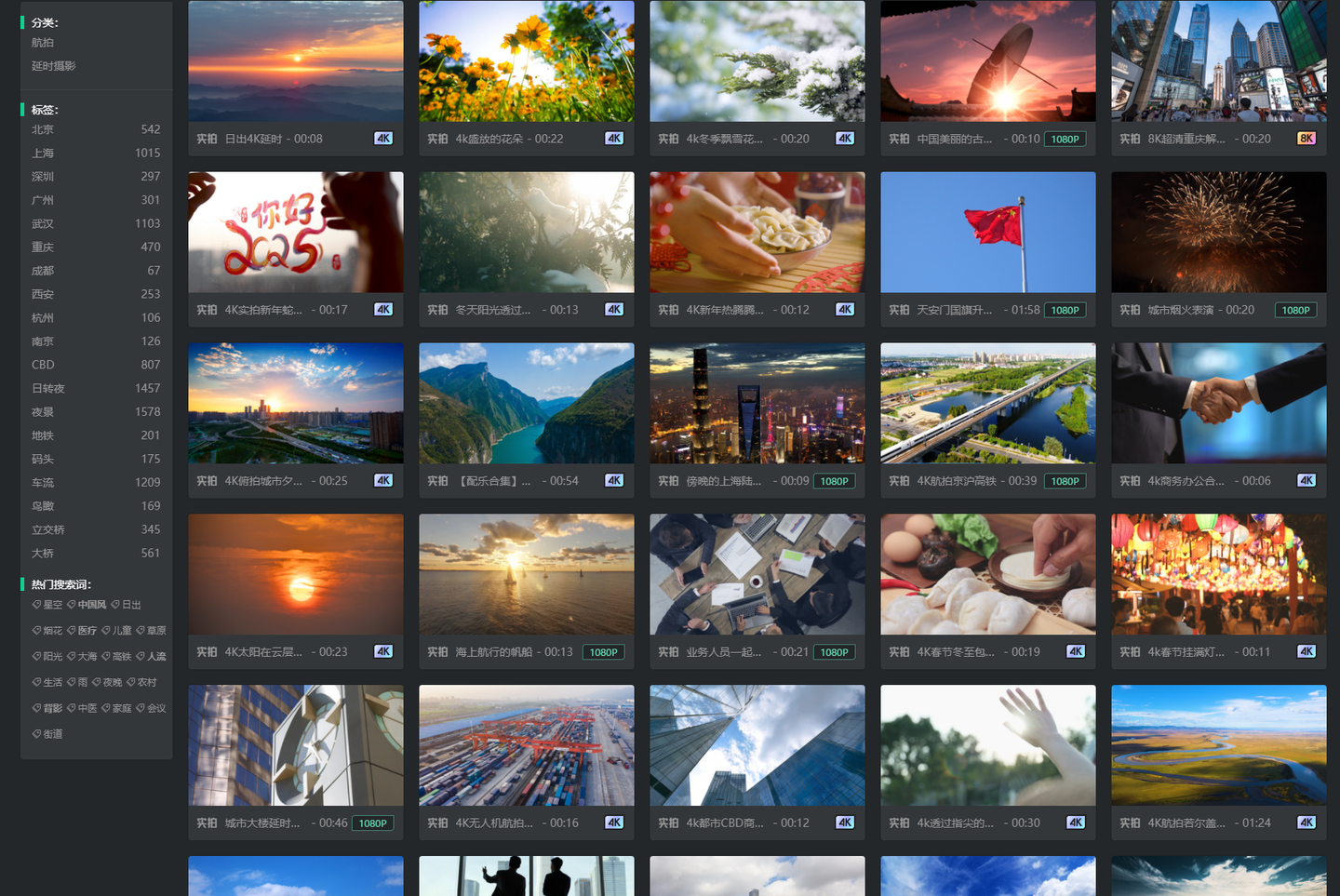
Task: Click the title 4k盛放的花朵
Action: 489,139
